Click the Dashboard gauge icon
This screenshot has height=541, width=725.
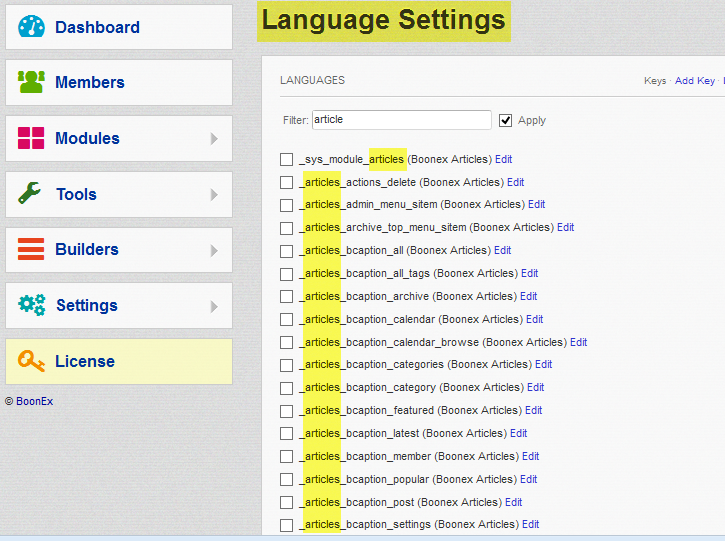point(32,27)
